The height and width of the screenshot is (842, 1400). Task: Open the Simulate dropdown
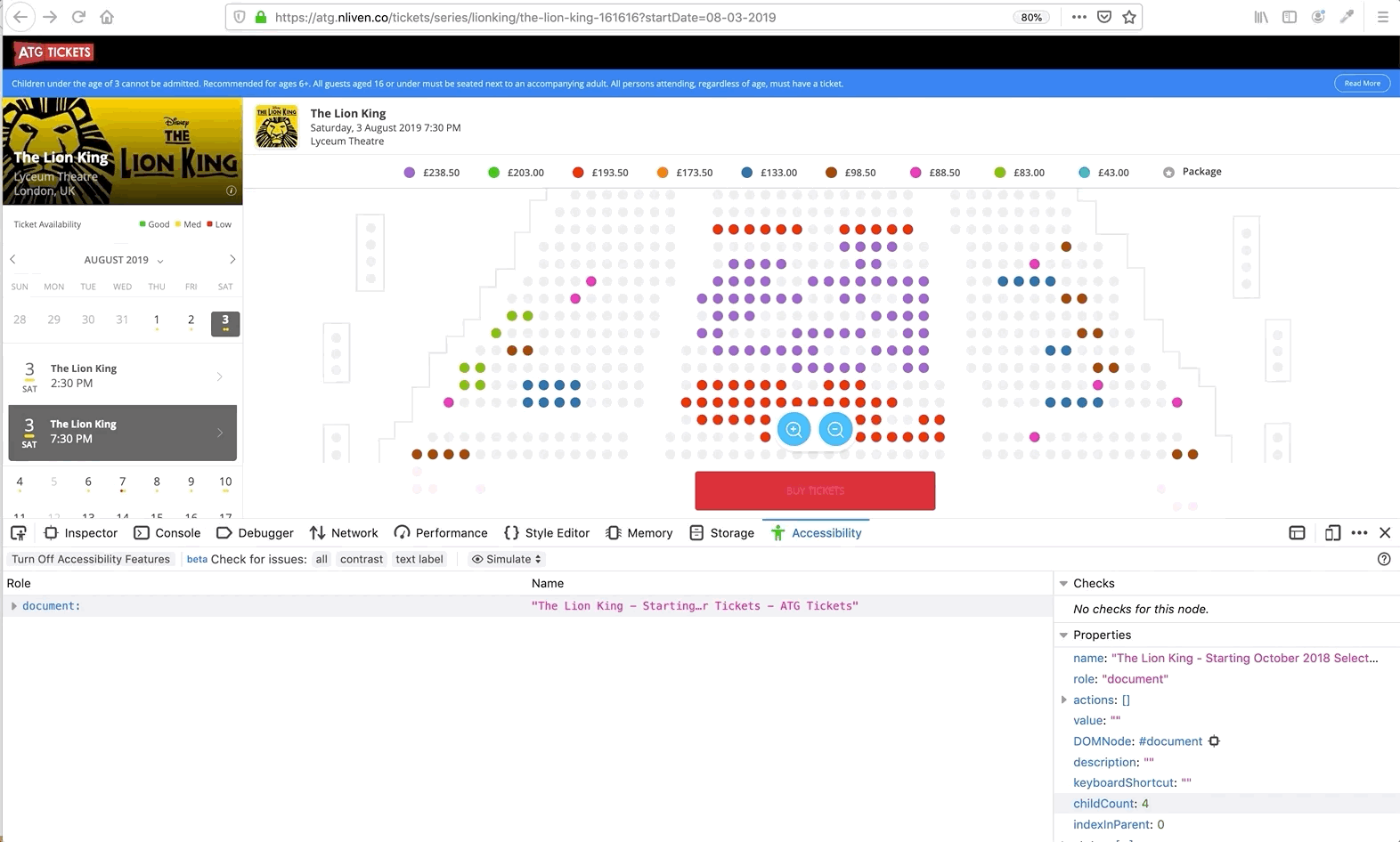click(x=507, y=559)
